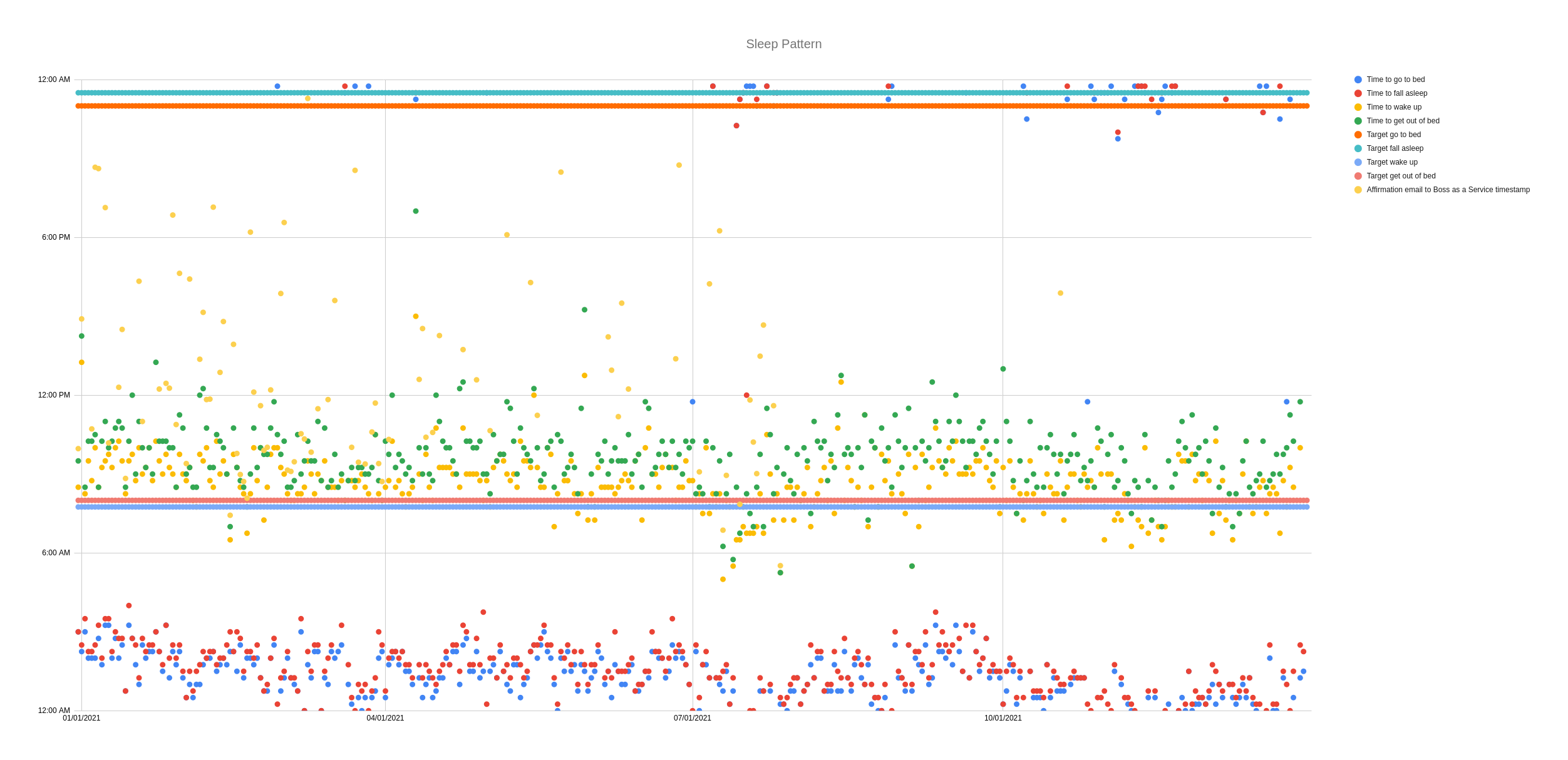
Task: Click the salmon 'Target get out of bed' legend dot
Action: [x=1358, y=176]
